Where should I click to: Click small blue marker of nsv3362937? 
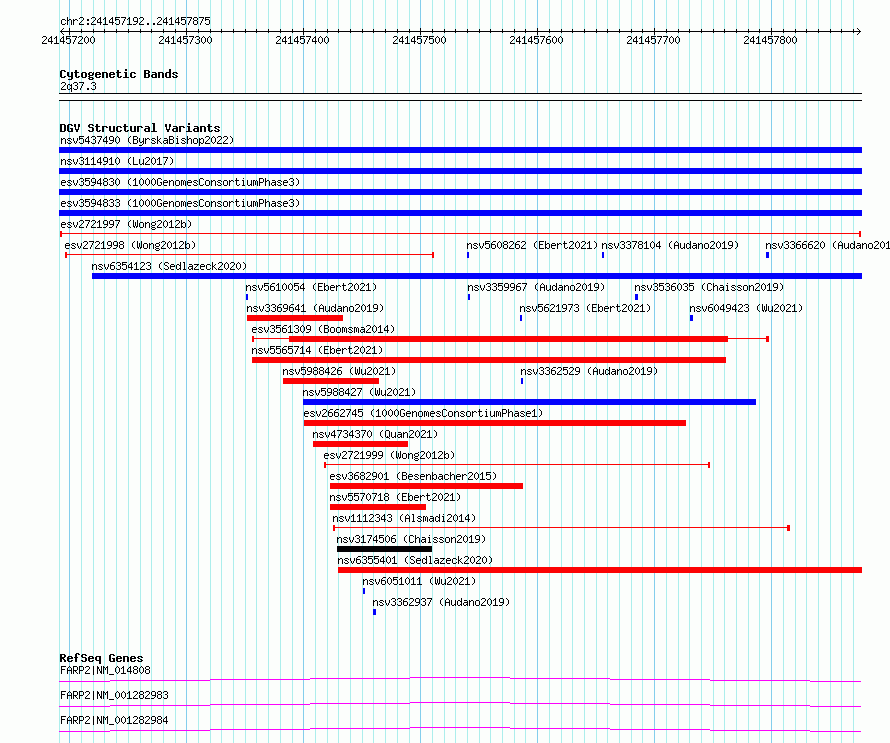375,612
